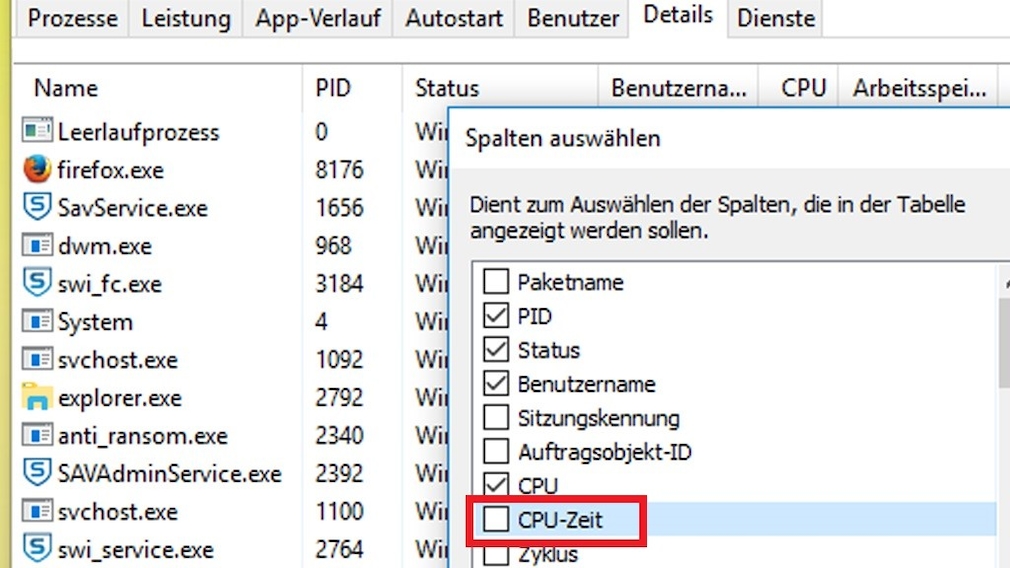Click the Spalten auswählen dialog title
The image size is (1010, 568).
click(x=563, y=138)
